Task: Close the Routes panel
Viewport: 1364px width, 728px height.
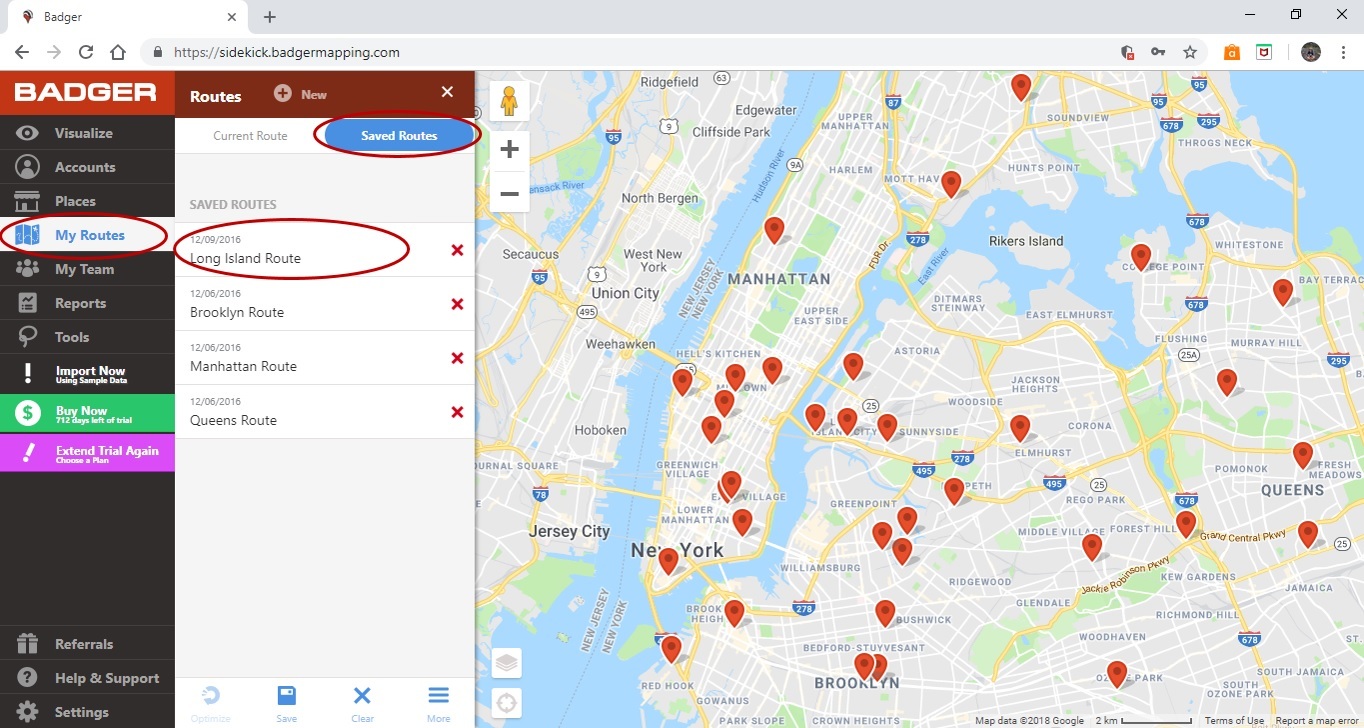Action: tap(447, 92)
